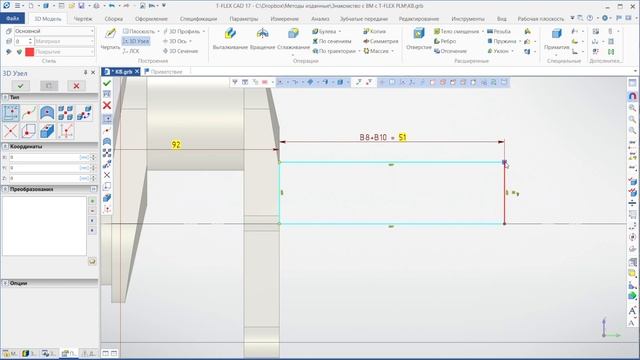
Task: Select the node-on-curve type icon in Тип section
Action: tap(29, 113)
